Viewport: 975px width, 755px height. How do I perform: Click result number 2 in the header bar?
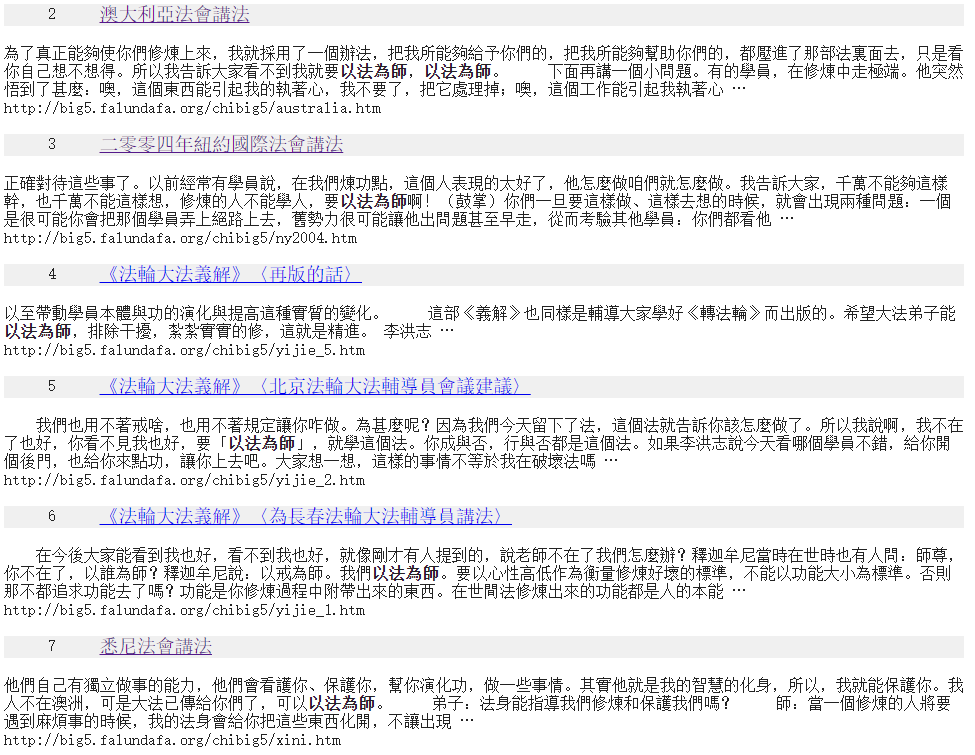click(52, 15)
